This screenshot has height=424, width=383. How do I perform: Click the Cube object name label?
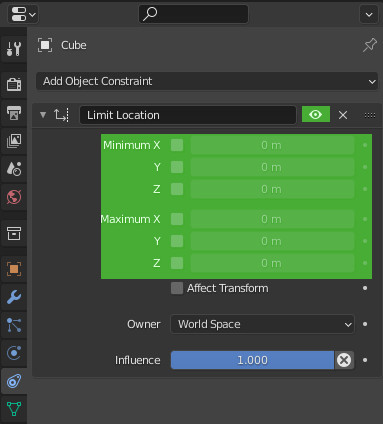pyautogui.click(x=74, y=45)
